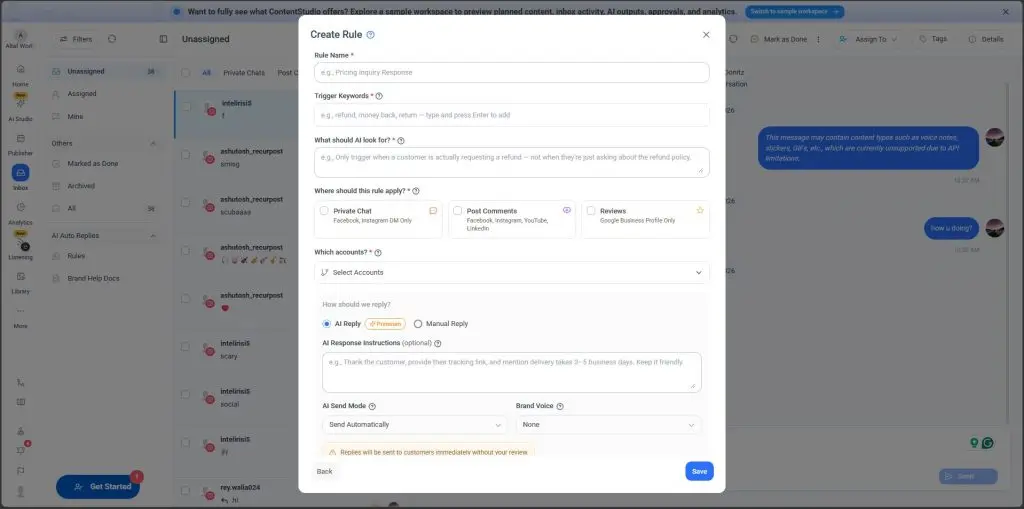This screenshot has width=1024, height=509.
Task: Click Switch to sample workspace
Action: click(x=794, y=12)
